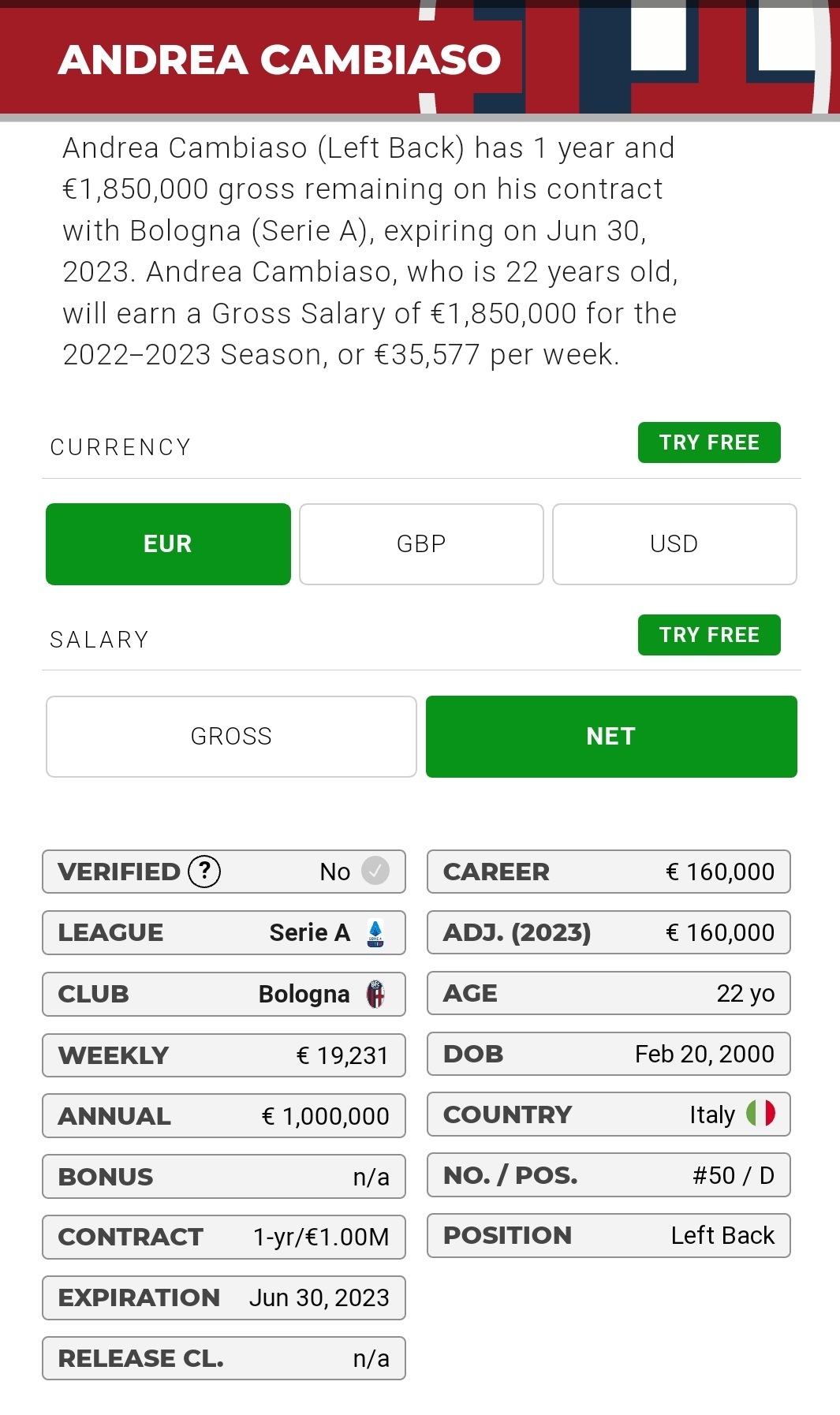840x1415 pixels.
Task: Click the Position Left Back row
Action: click(609, 1235)
